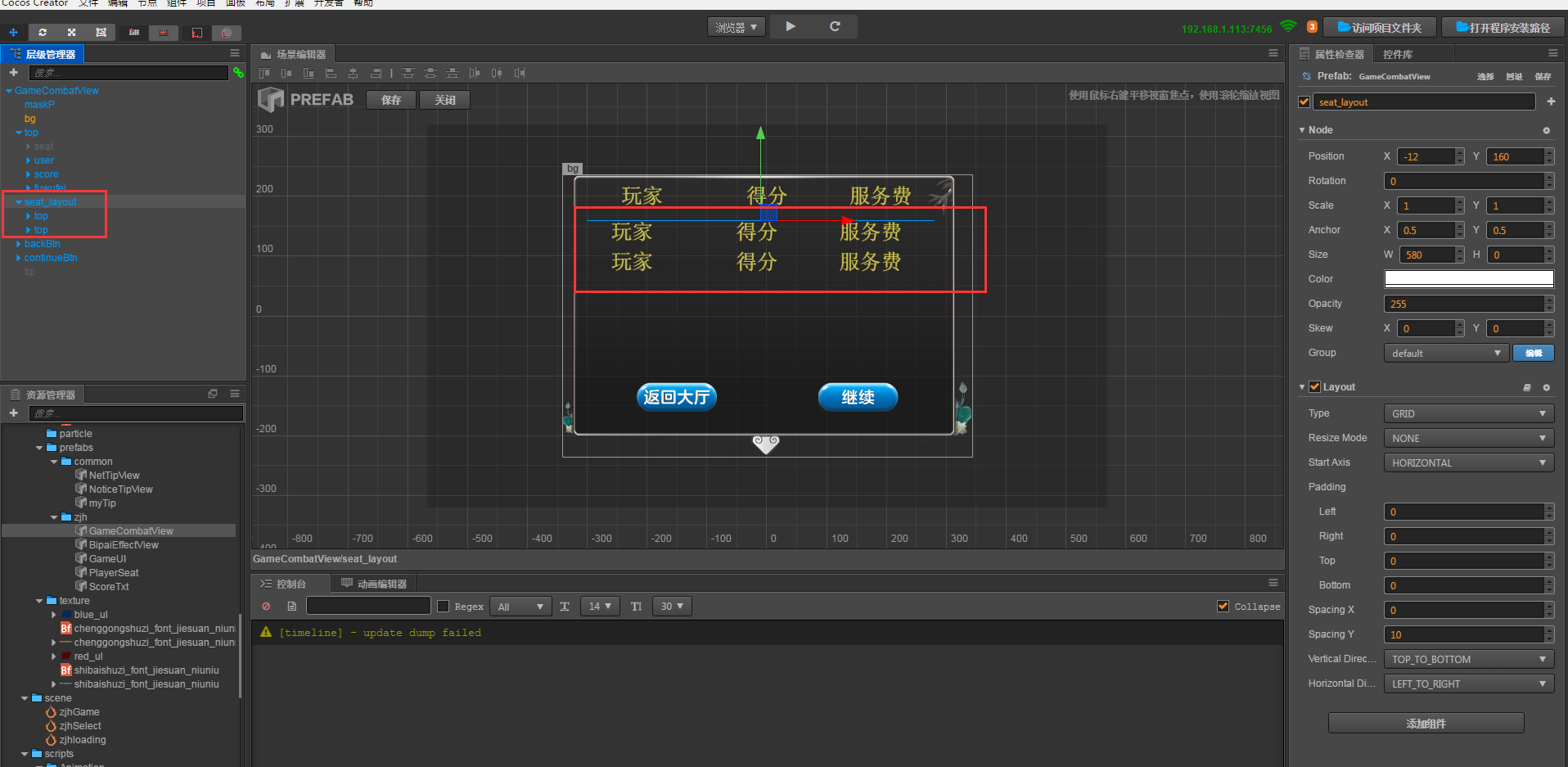Add an asset with the assets plus icon
Viewport: 1568px width, 767px height.
pos(13,413)
